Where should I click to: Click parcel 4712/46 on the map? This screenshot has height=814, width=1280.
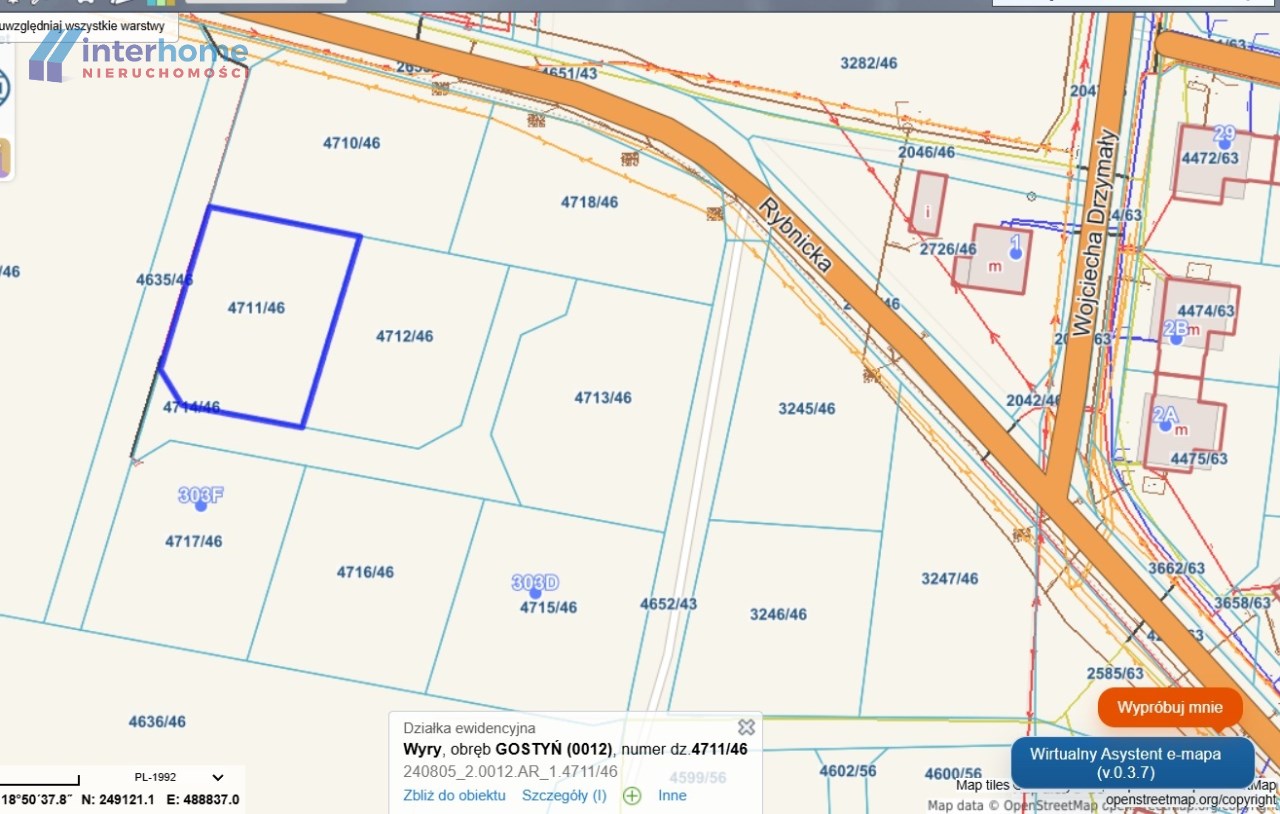[404, 336]
